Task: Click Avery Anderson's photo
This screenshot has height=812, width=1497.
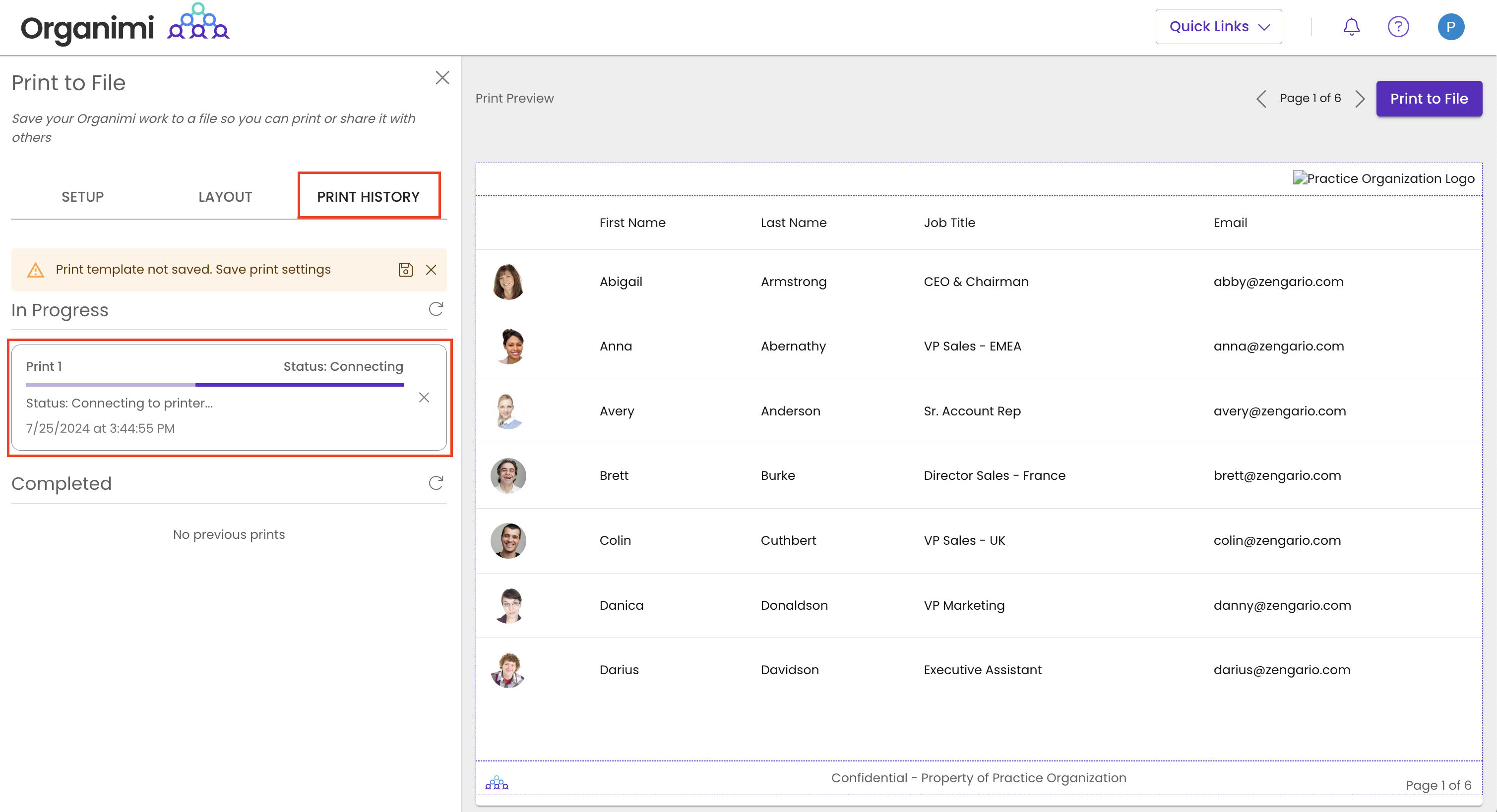Action: [508, 411]
